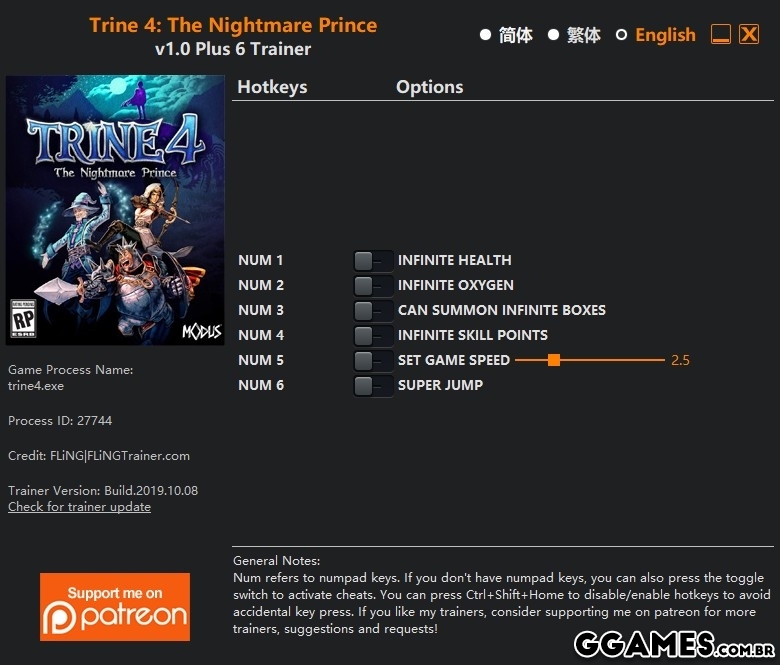The width and height of the screenshot is (780, 665).
Task: Click the Trine 4 cover art thumbnail
Action: 115,210
